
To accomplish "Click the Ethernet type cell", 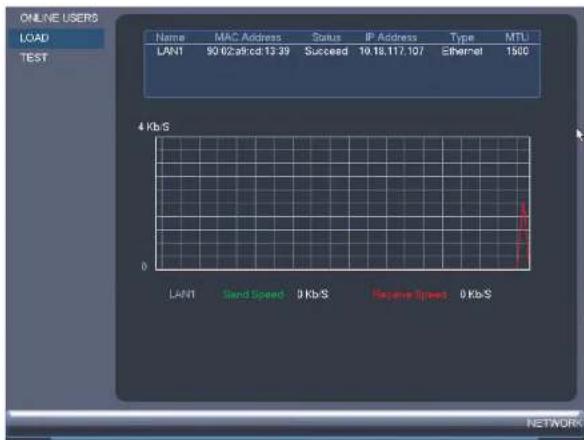I will (x=462, y=51).
